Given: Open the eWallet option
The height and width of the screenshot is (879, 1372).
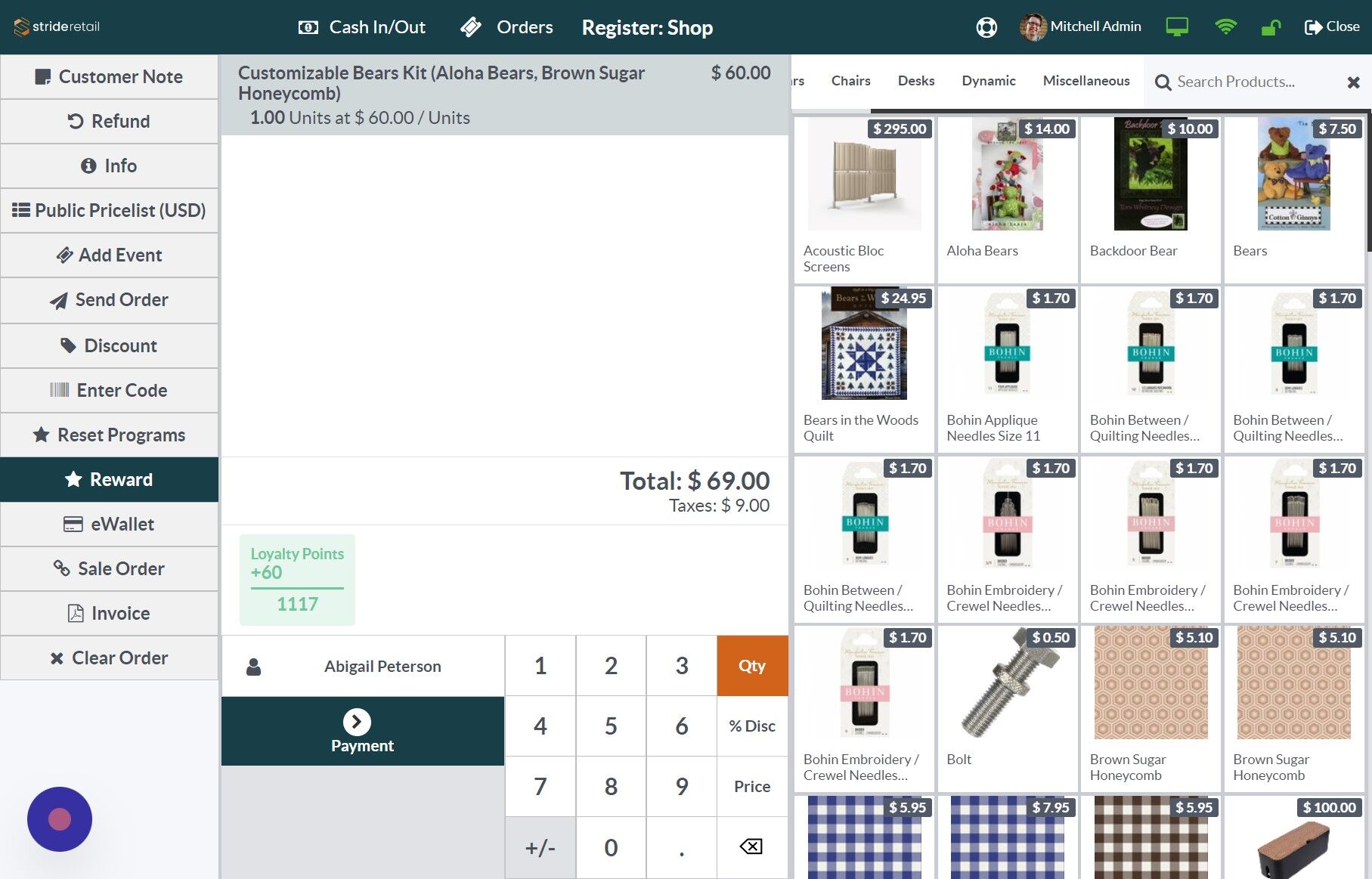Looking at the screenshot, I should (x=109, y=524).
